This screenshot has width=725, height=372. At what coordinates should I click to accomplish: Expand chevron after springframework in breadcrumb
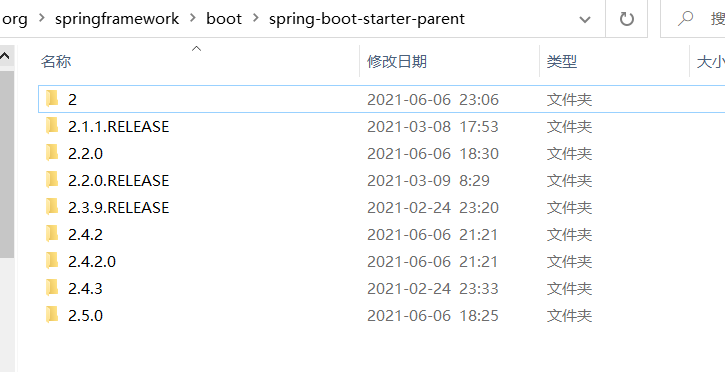[x=192, y=19]
